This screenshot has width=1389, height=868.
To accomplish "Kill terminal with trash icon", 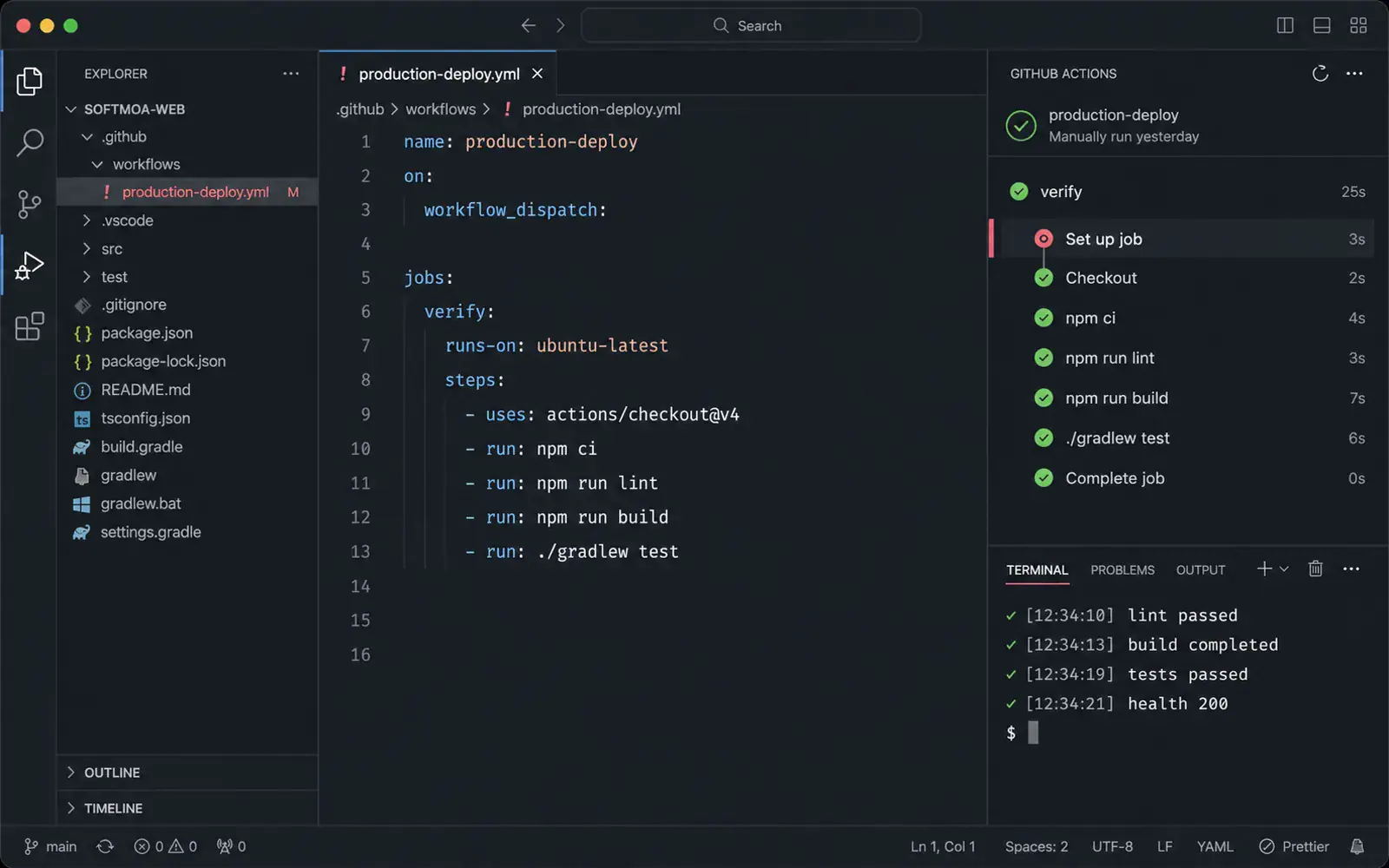I will pyautogui.click(x=1315, y=569).
